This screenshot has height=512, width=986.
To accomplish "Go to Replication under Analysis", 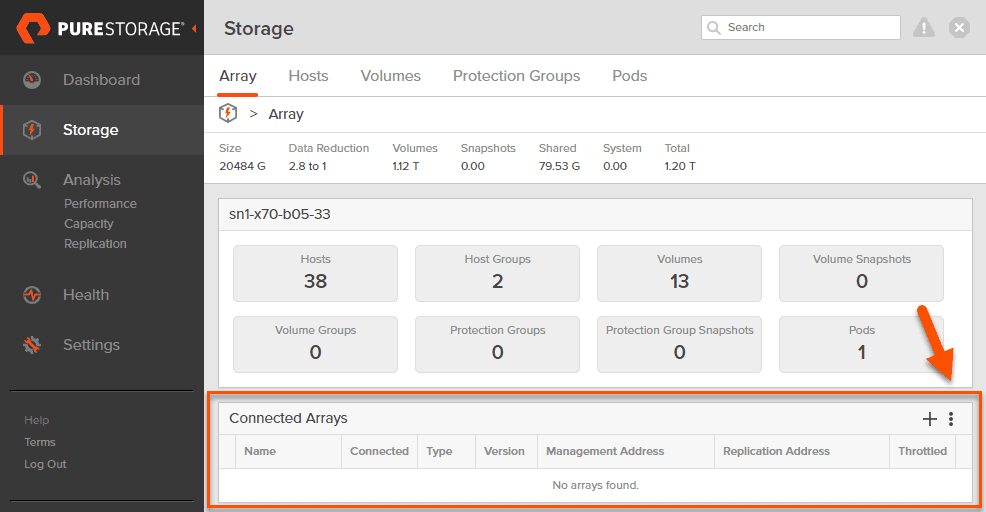I will [x=95, y=243].
